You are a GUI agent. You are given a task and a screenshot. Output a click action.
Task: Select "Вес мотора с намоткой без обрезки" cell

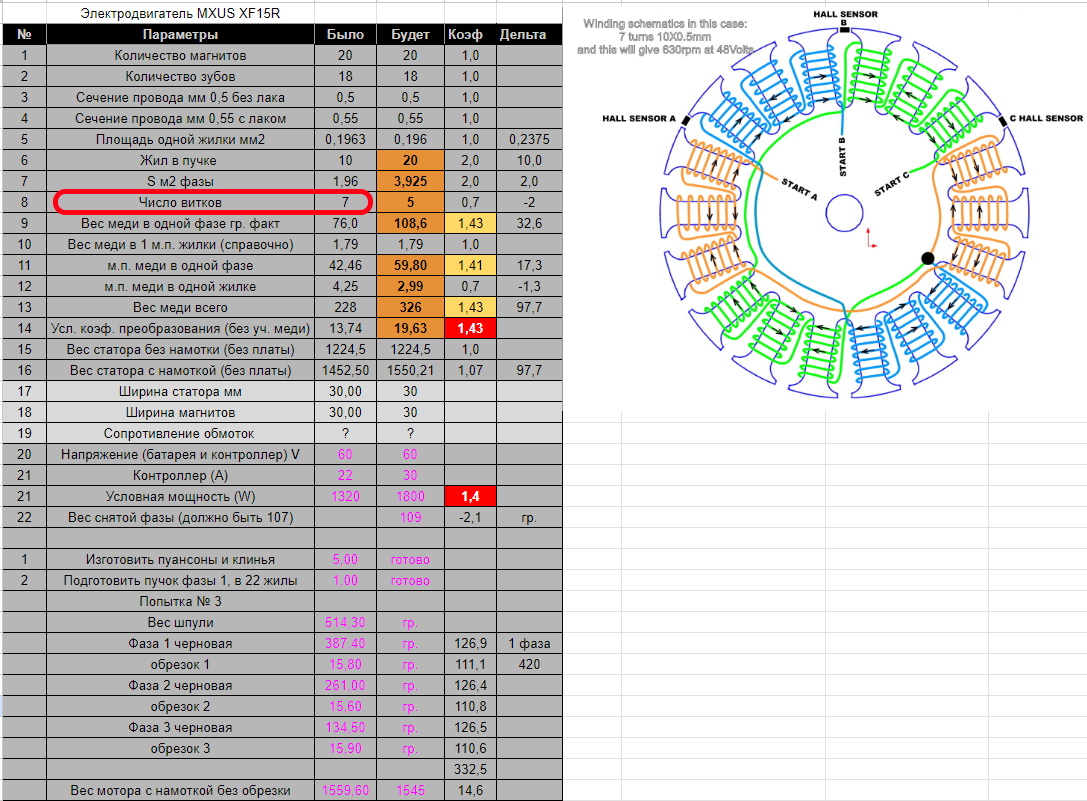coord(180,790)
